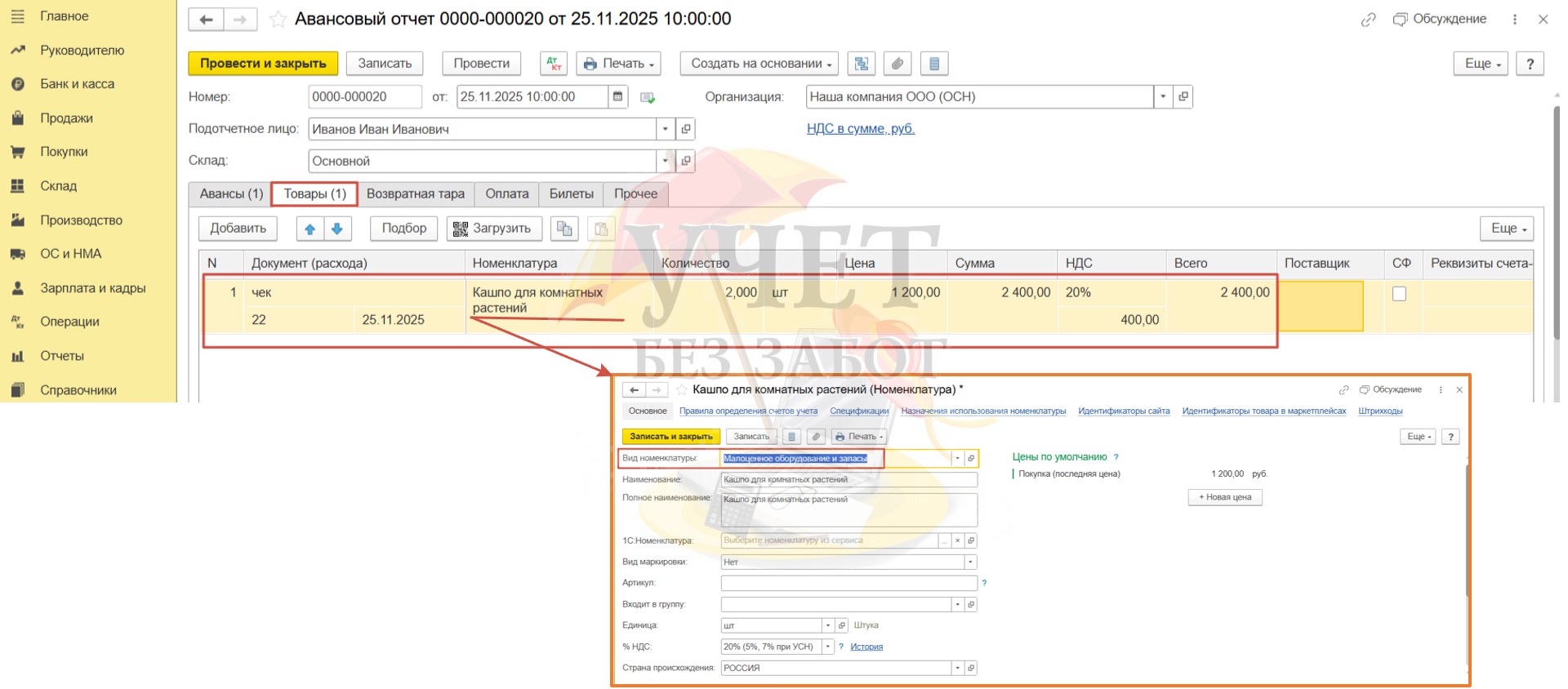Expand the Склад dropdown
Viewport: 1568px width, 689px height.
(666, 161)
